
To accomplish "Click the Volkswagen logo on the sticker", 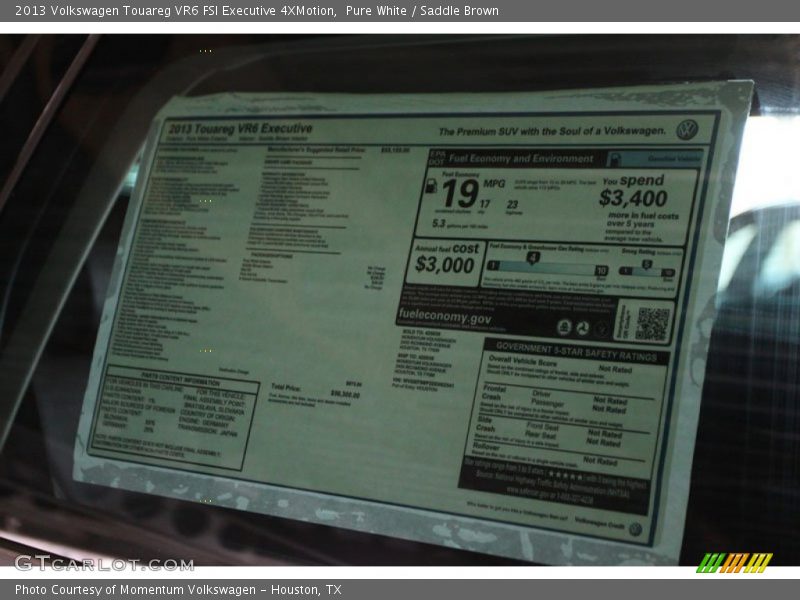I will pos(687,130).
